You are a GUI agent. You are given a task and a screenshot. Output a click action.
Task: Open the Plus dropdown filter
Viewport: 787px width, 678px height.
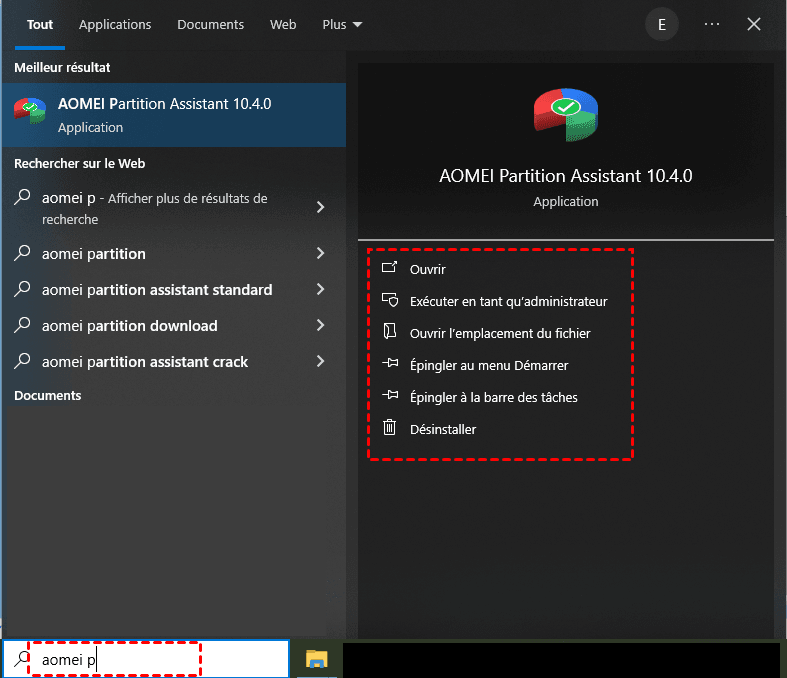[x=342, y=25]
